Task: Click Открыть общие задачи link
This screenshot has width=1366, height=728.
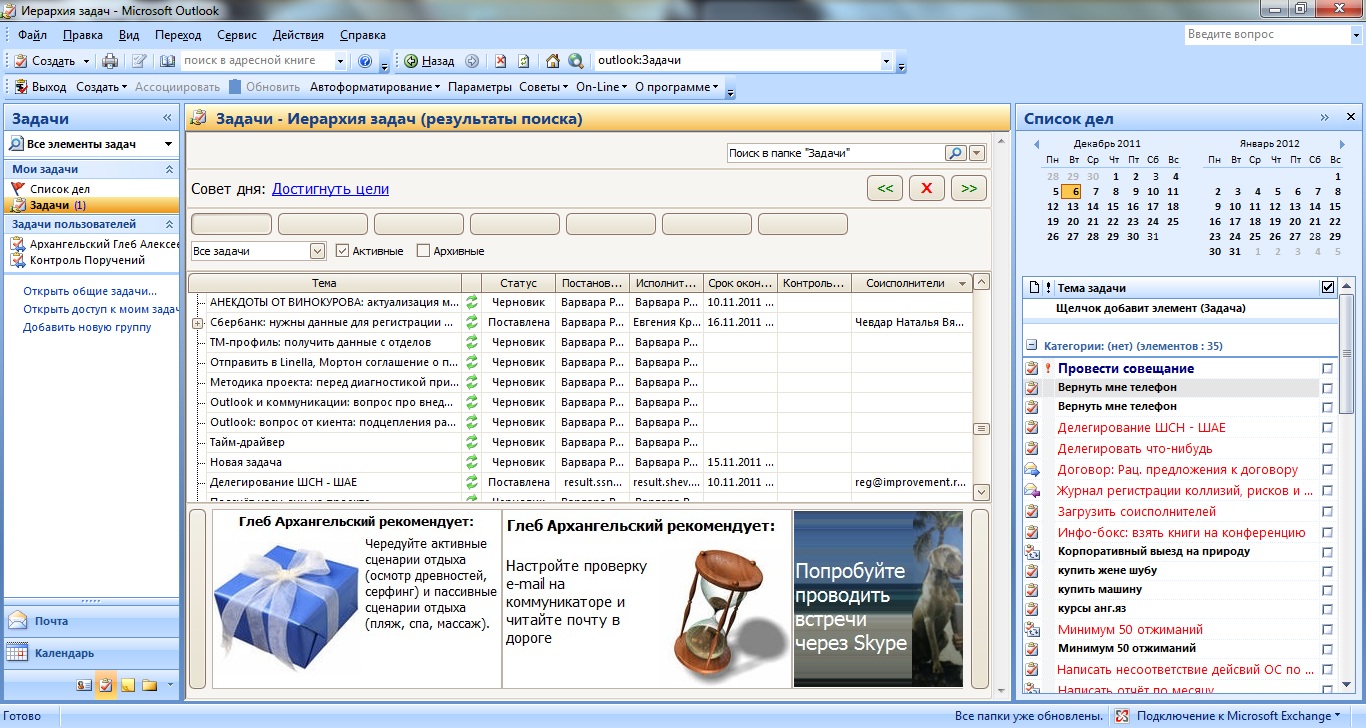Action: point(90,292)
